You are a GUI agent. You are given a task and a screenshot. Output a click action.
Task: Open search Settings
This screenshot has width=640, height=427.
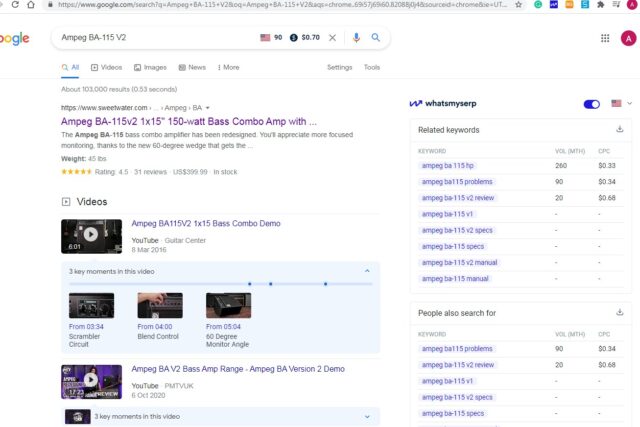coord(340,67)
